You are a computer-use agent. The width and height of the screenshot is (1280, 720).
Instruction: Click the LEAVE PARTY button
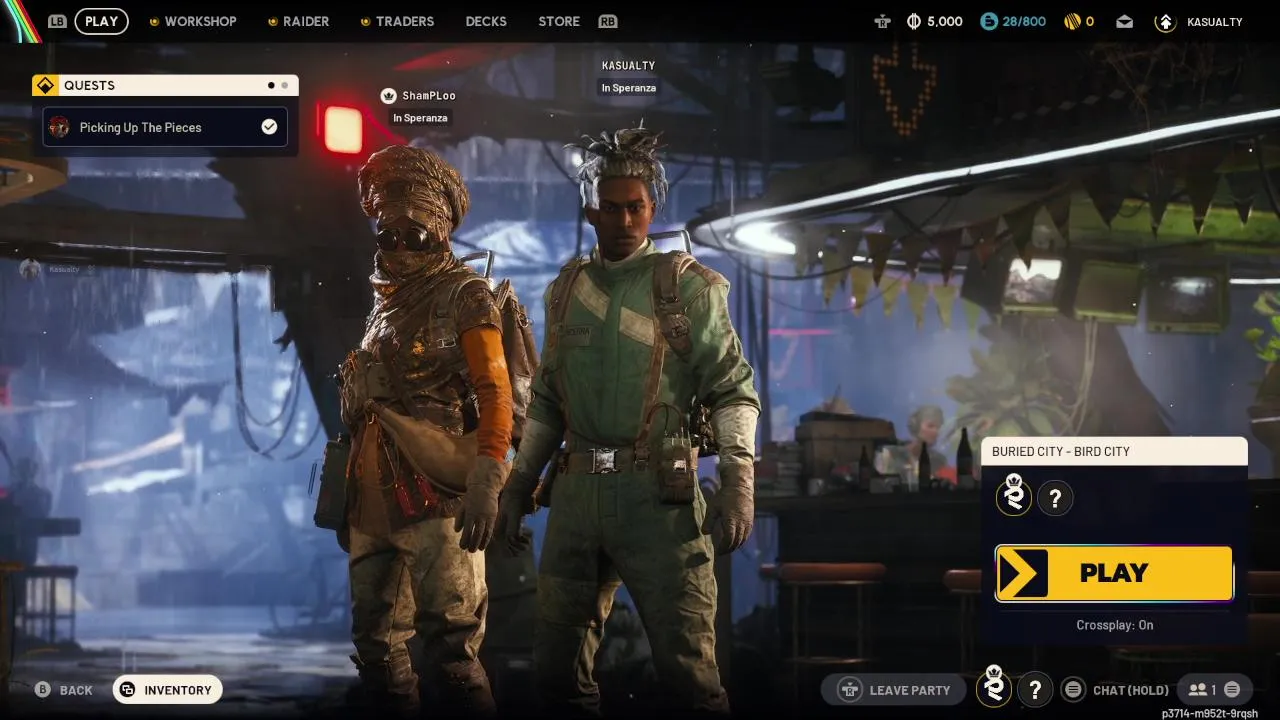coord(894,690)
